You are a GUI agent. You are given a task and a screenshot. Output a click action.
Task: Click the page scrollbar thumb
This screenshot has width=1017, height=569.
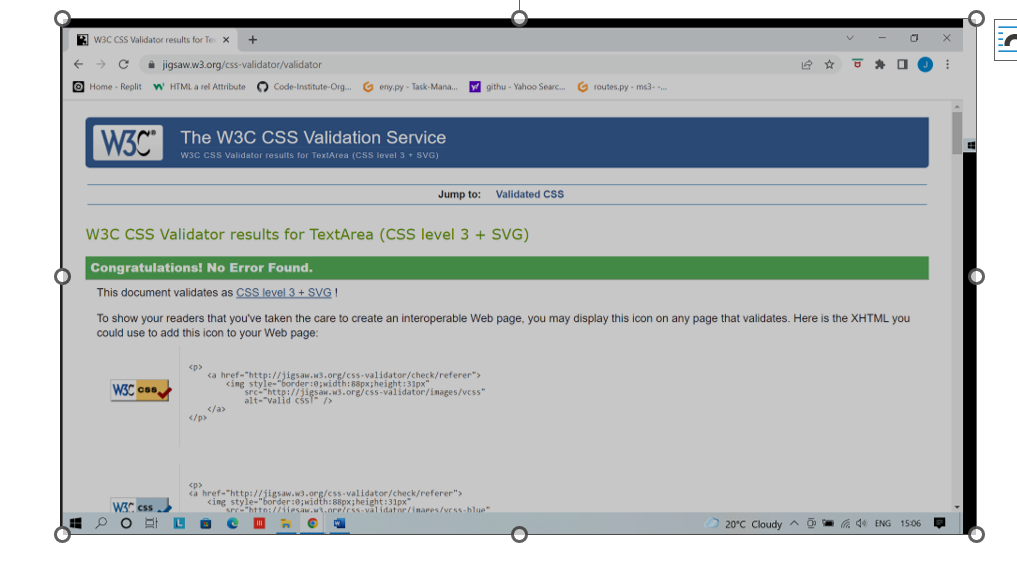(957, 132)
